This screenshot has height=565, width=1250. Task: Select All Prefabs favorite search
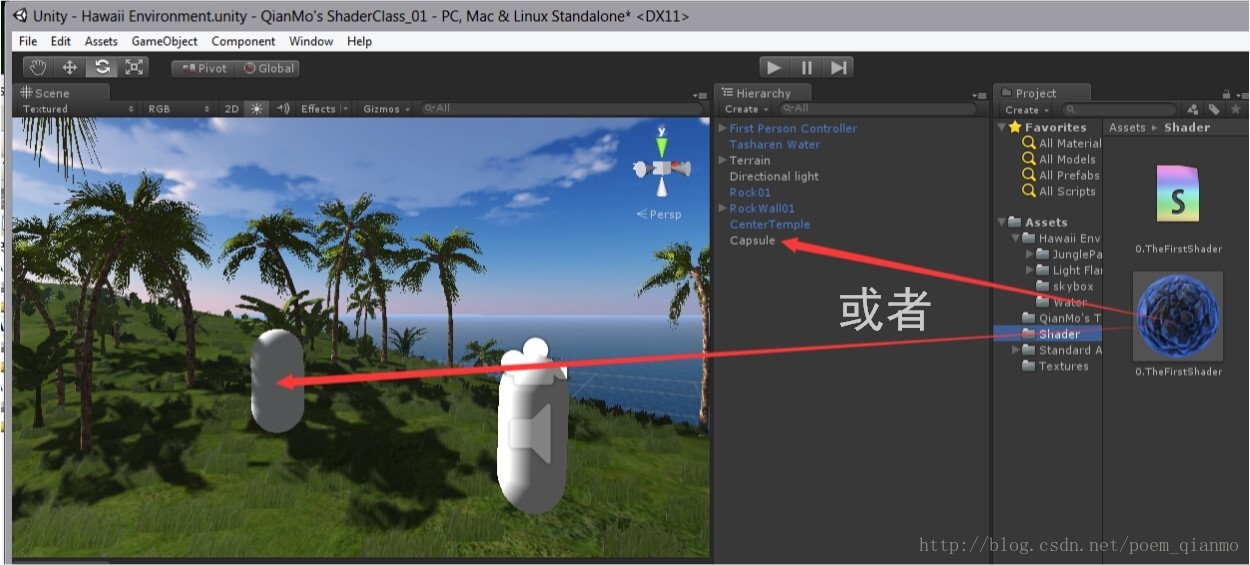(x=1061, y=175)
